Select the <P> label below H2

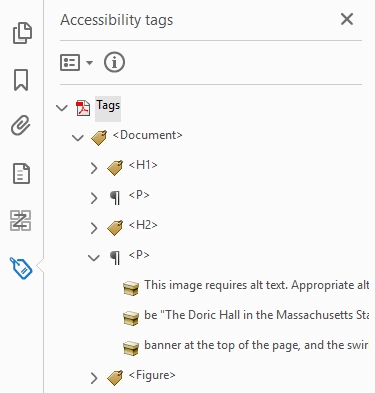(x=139, y=255)
